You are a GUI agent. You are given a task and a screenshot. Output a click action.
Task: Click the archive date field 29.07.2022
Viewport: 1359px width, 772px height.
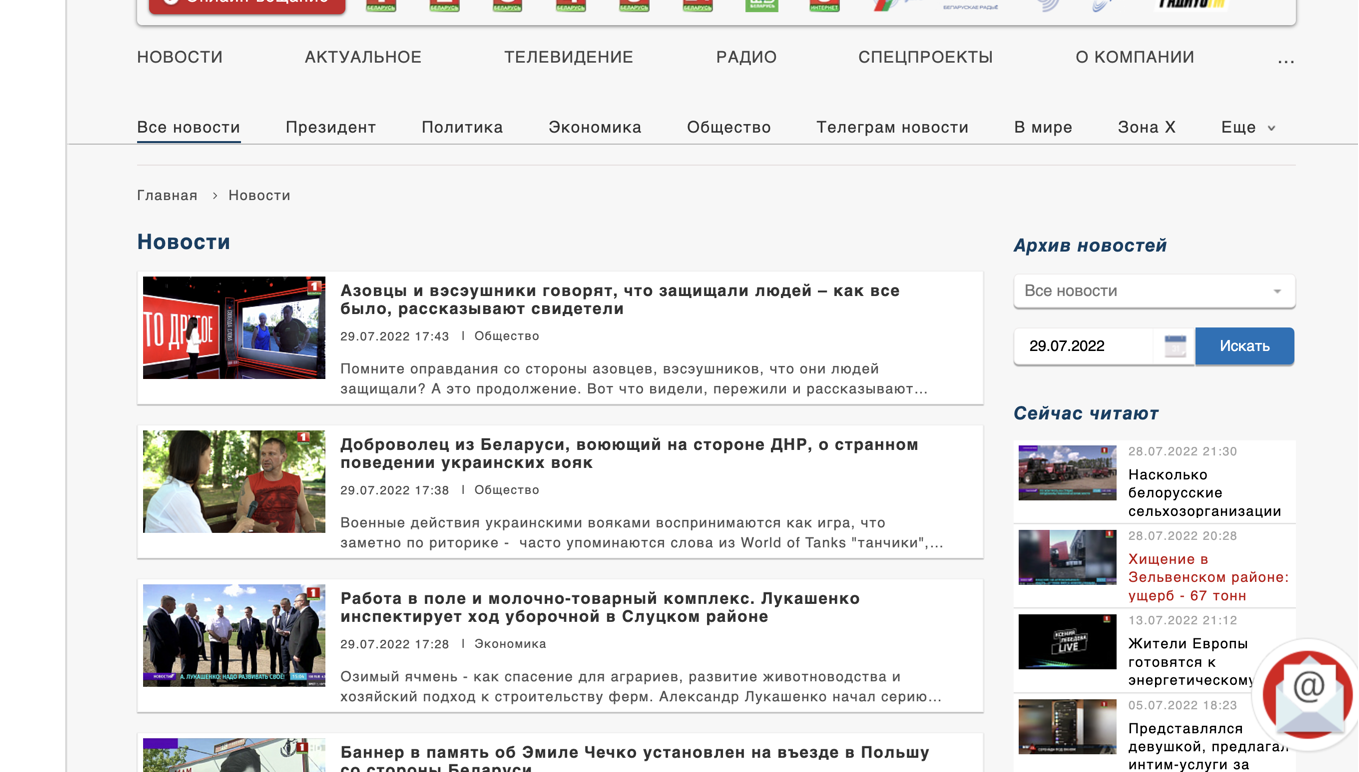(x=1085, y=346)
